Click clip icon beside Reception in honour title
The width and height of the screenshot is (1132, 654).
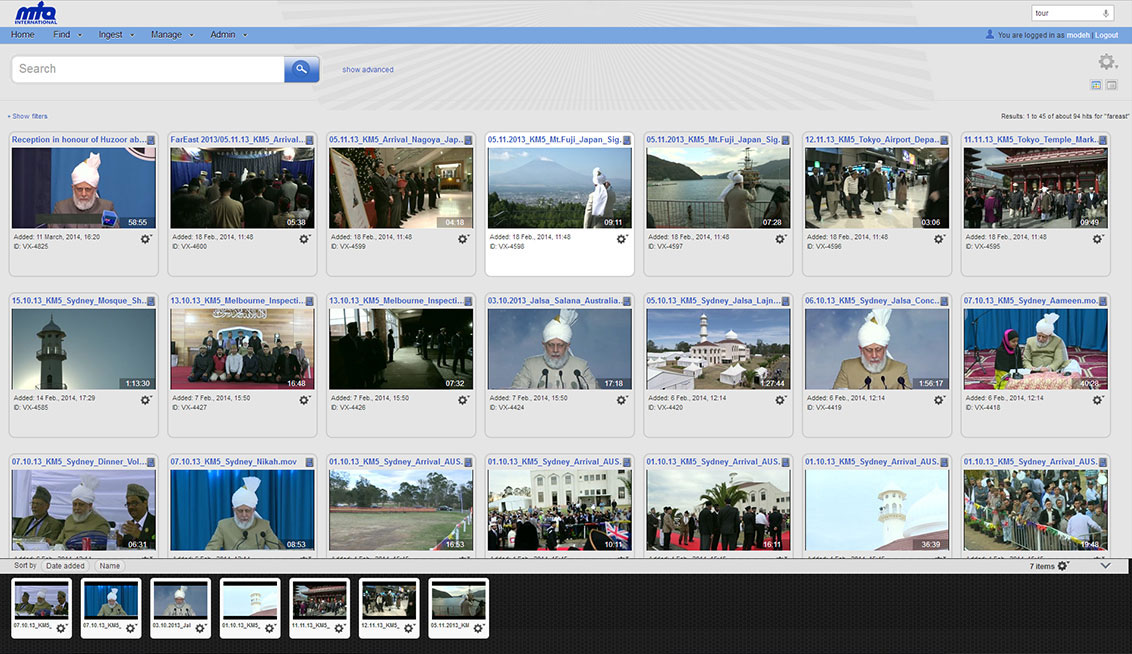151,140
